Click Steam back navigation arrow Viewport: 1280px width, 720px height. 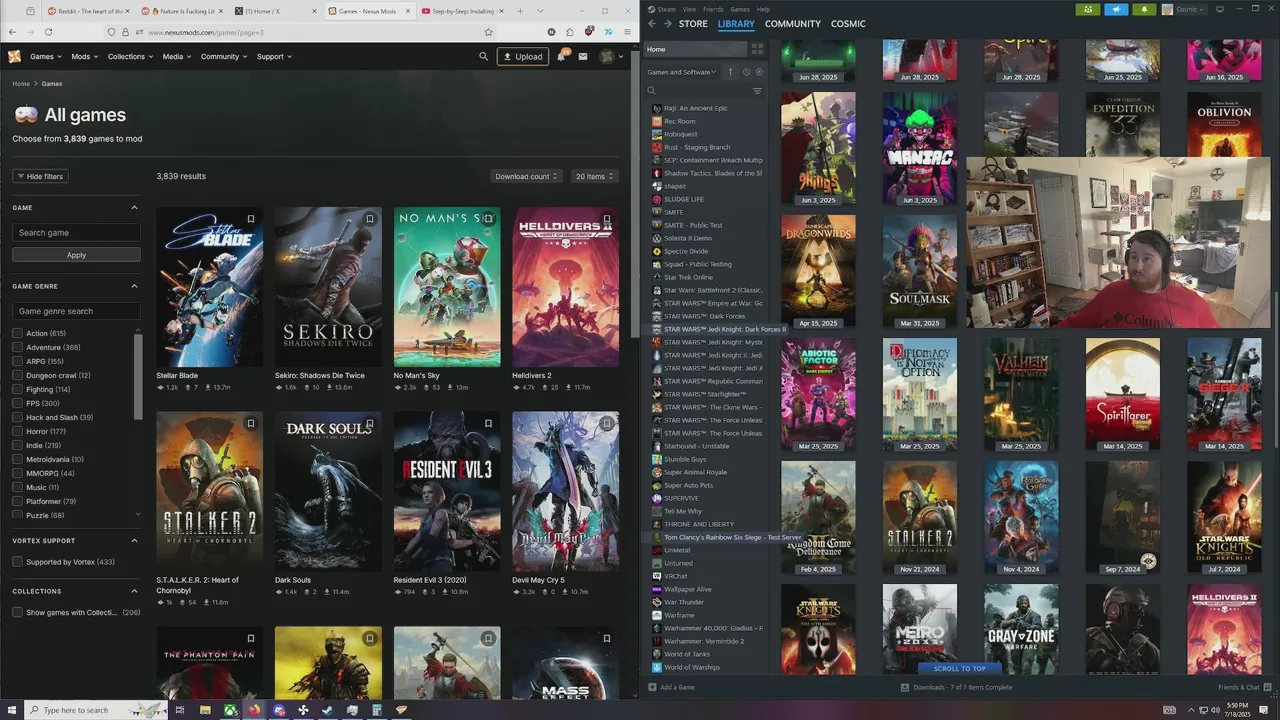pyautogui.click(x=652, y=24)
